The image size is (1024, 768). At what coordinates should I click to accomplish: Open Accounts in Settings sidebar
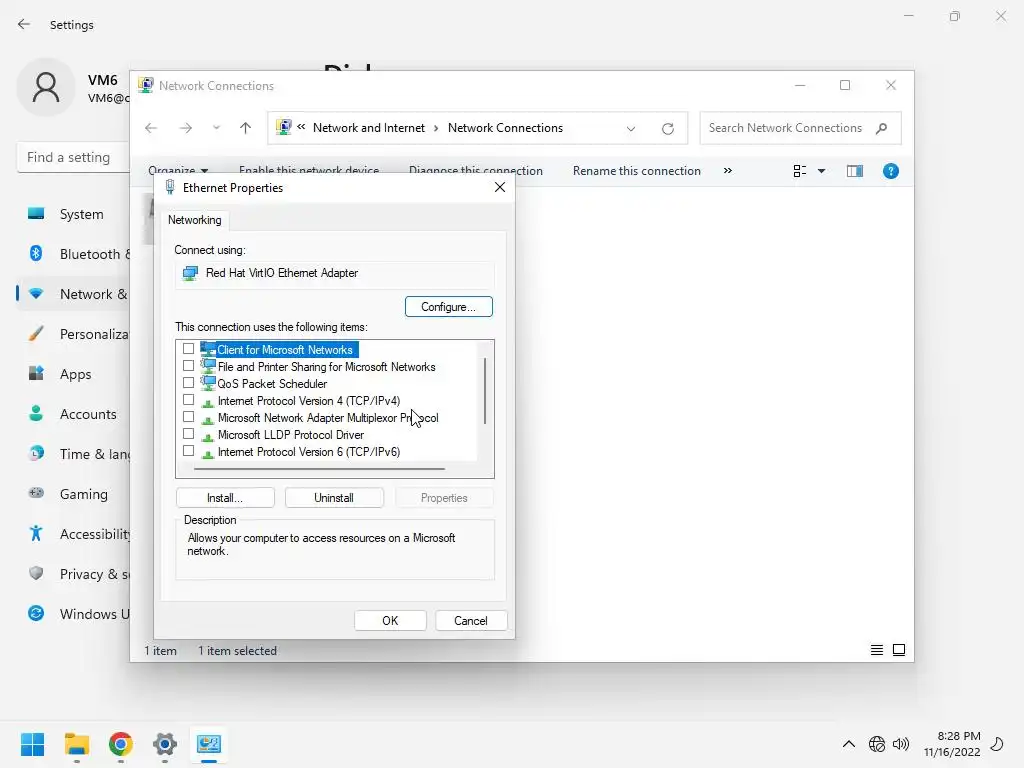click(x=73, y=414)
